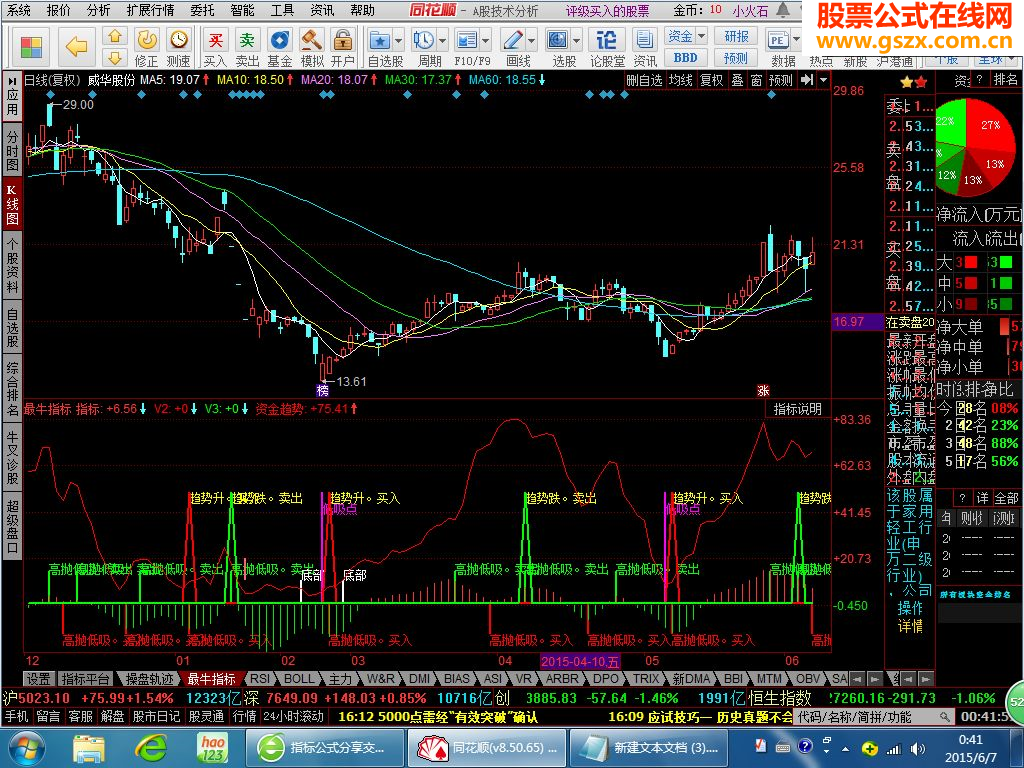This screenshot has width=1024, height=768.
Task: Go back with the yellow left arrow
Action: point(77,46)
